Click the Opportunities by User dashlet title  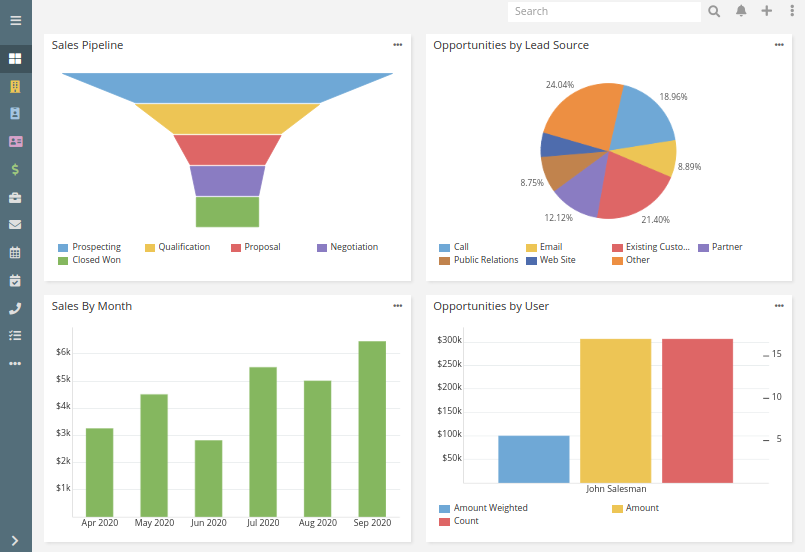pos(491,306)
